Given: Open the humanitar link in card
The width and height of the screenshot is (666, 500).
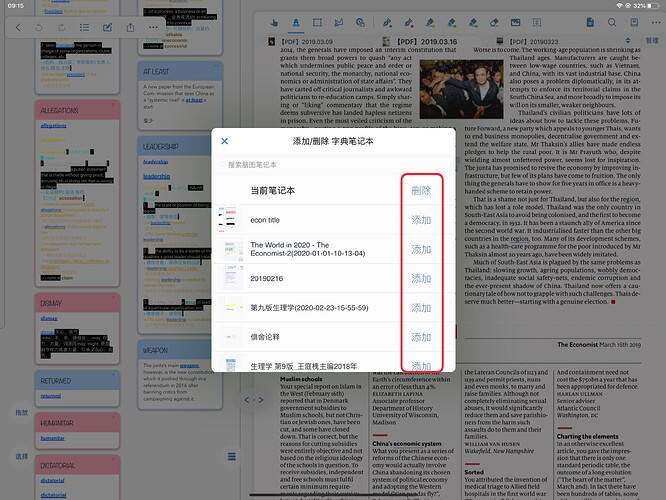Looking at the screenshot, I should point(53,438).
